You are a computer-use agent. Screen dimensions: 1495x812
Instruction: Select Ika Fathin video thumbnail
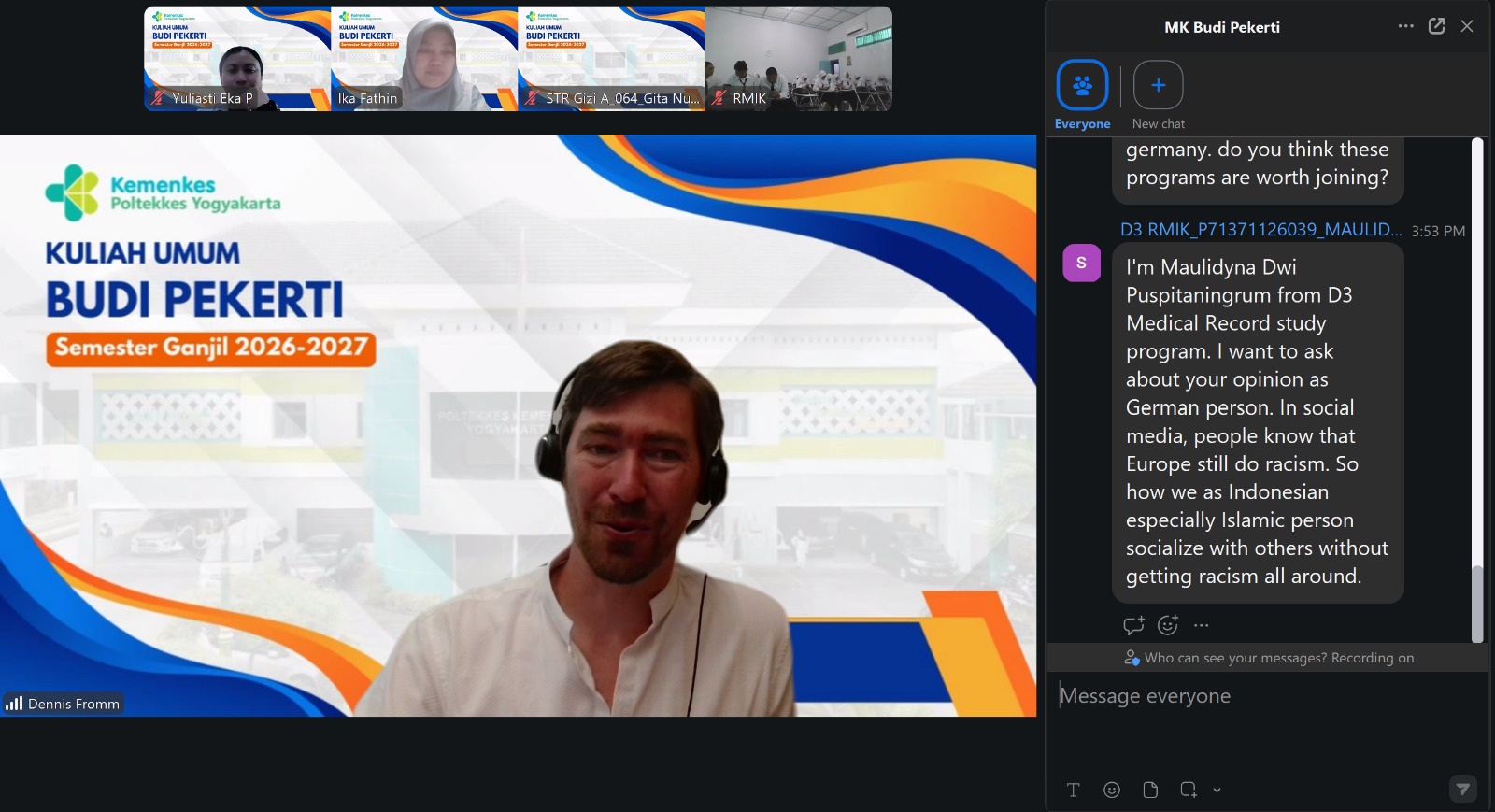(x=424, y=59)
